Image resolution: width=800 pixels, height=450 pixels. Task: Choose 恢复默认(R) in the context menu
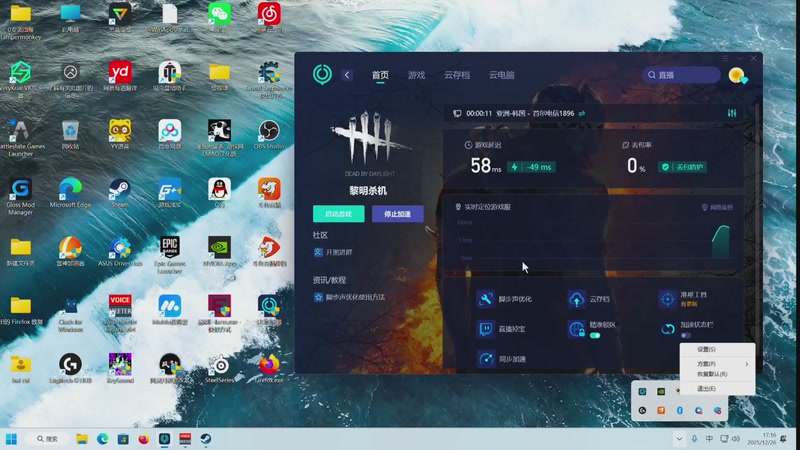pos(717,374)
